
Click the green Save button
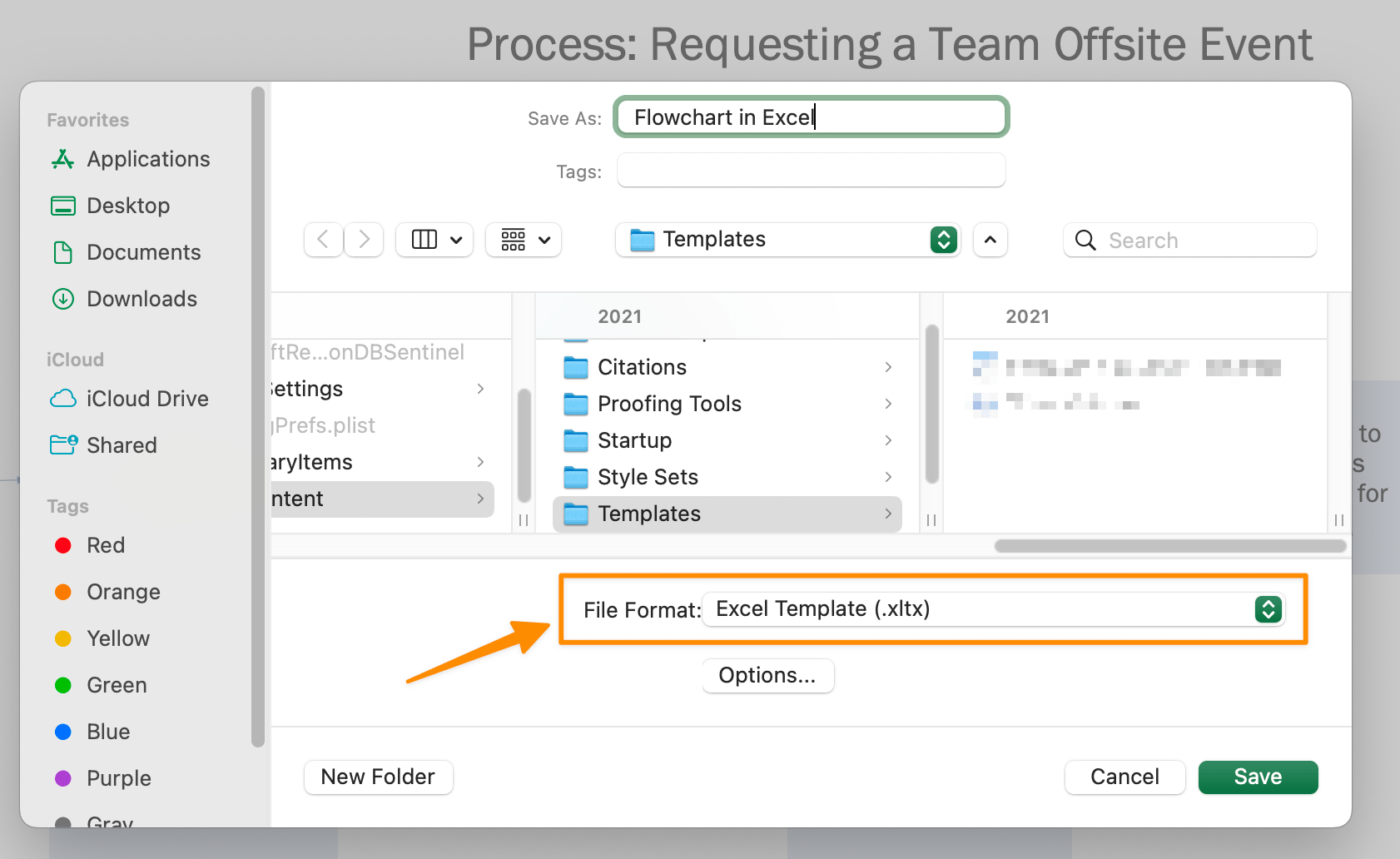pos(1258,777)
